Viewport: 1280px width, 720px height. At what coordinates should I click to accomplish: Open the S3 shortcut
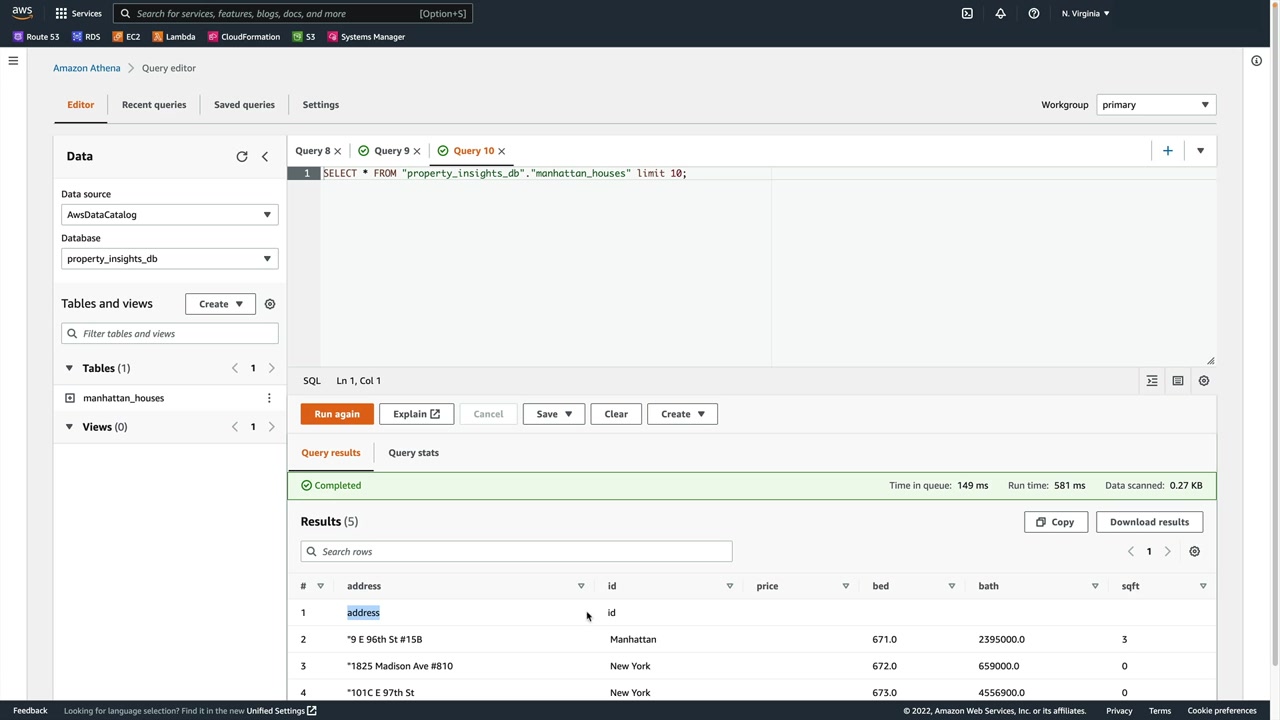click(x=304, y=37)
